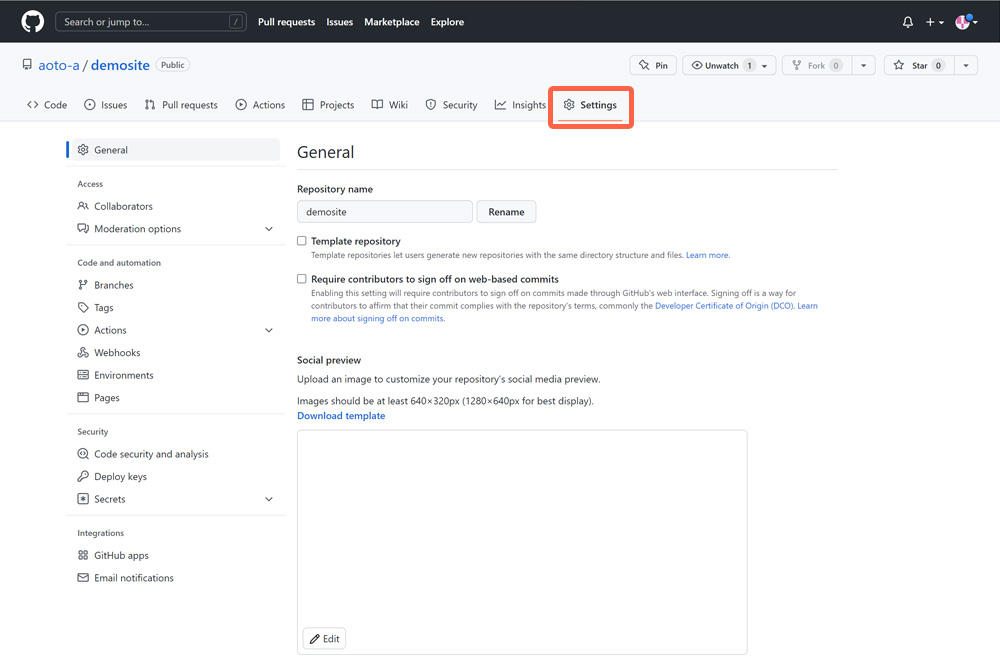The image size is (1000, 670).
Task: Open notifications bell icon
Action: click(x=908, y=22)
